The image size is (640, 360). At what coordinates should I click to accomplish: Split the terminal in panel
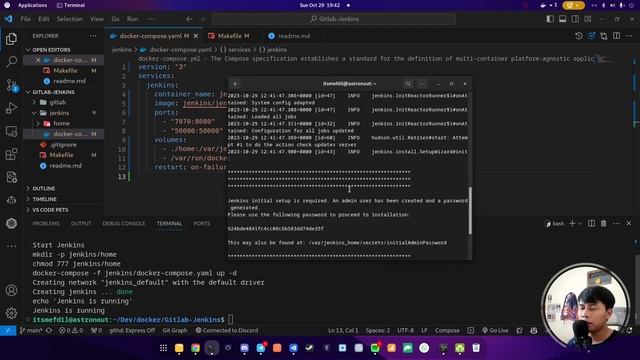click(591, 223)
